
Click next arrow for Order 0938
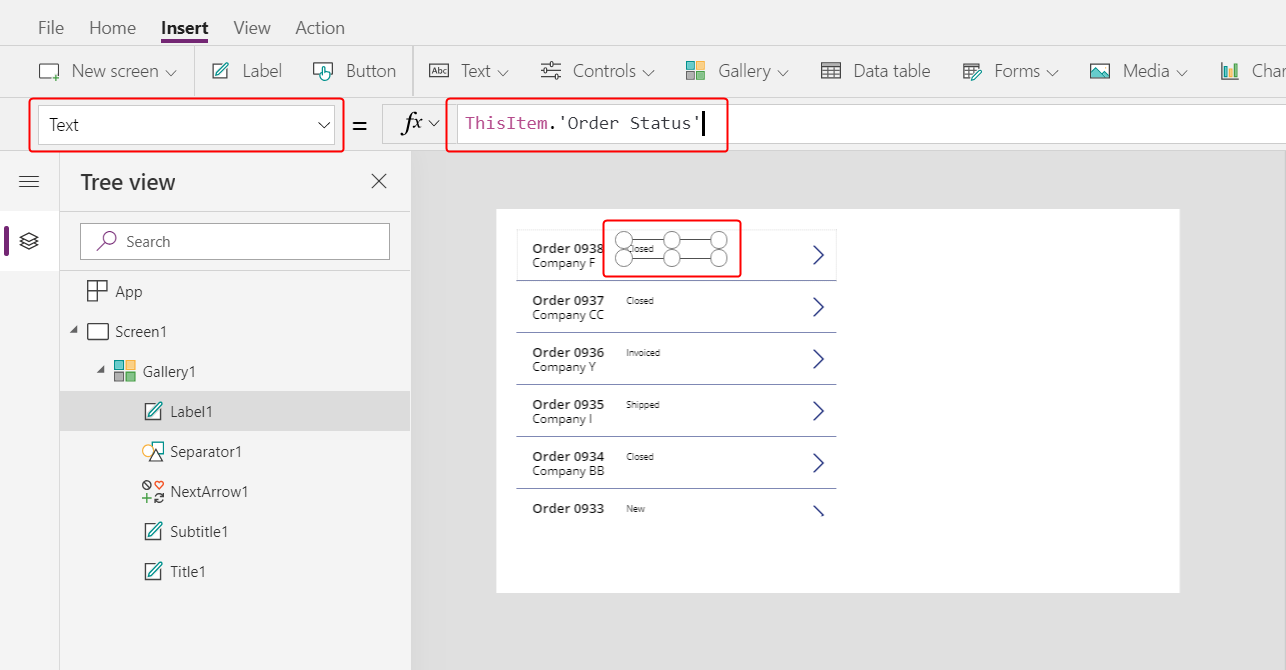point(818,255)
